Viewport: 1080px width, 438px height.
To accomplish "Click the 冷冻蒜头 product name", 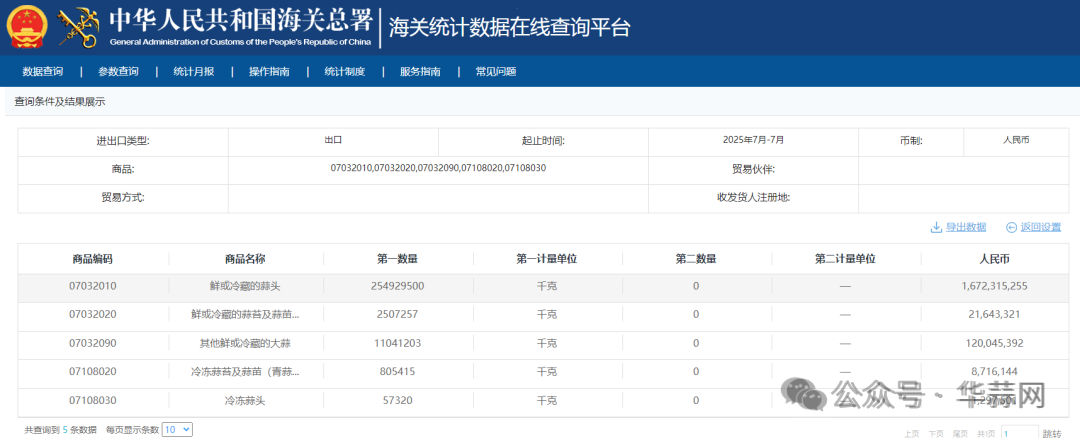I will [x=245, y=400].
